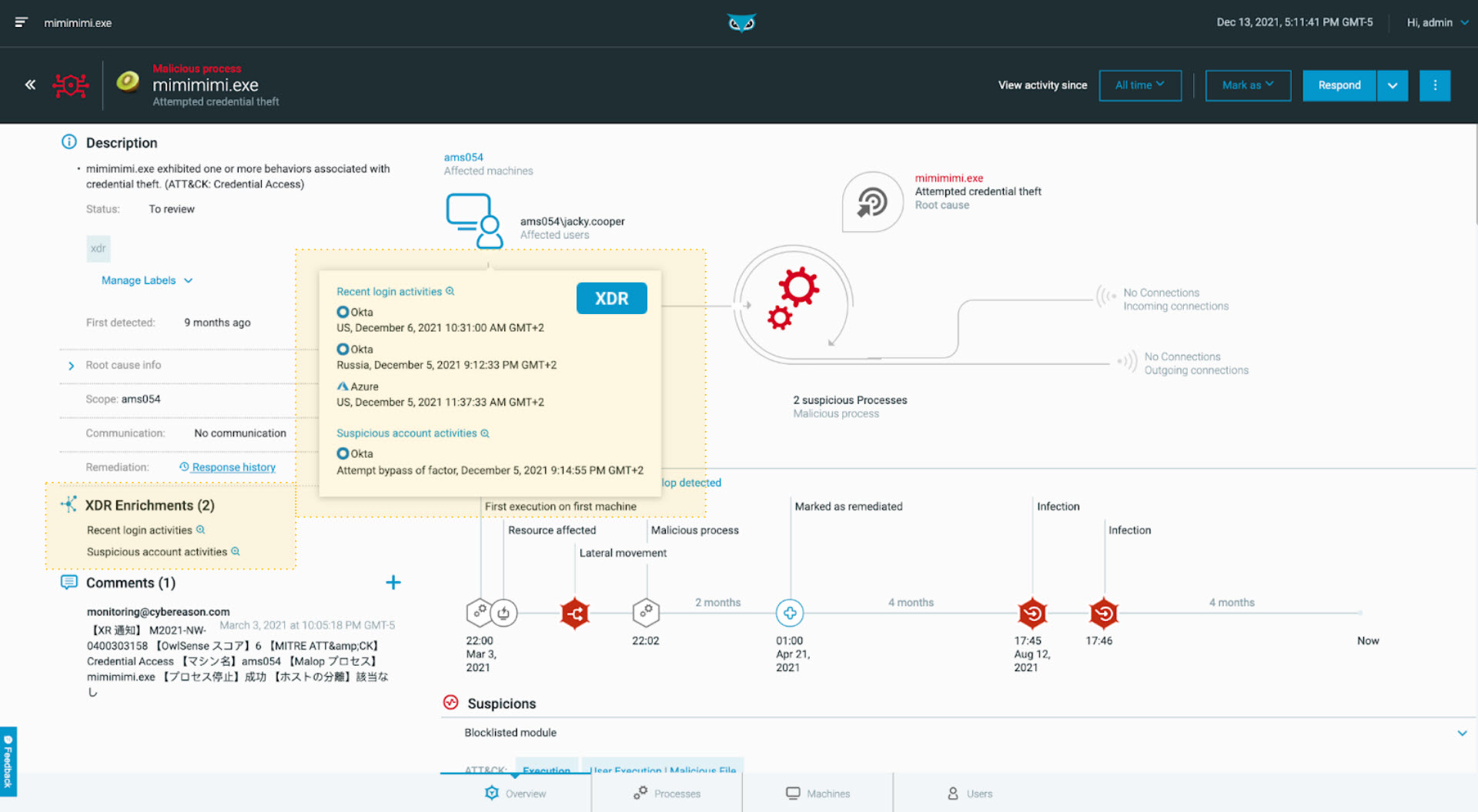Go back using the double chevron icon
The image size is (1478, 812).
[x=30, y=85]
